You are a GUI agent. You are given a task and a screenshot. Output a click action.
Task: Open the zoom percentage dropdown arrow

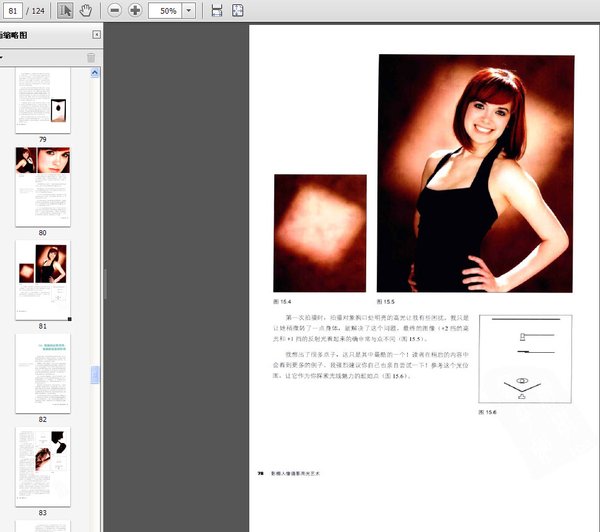189,10
